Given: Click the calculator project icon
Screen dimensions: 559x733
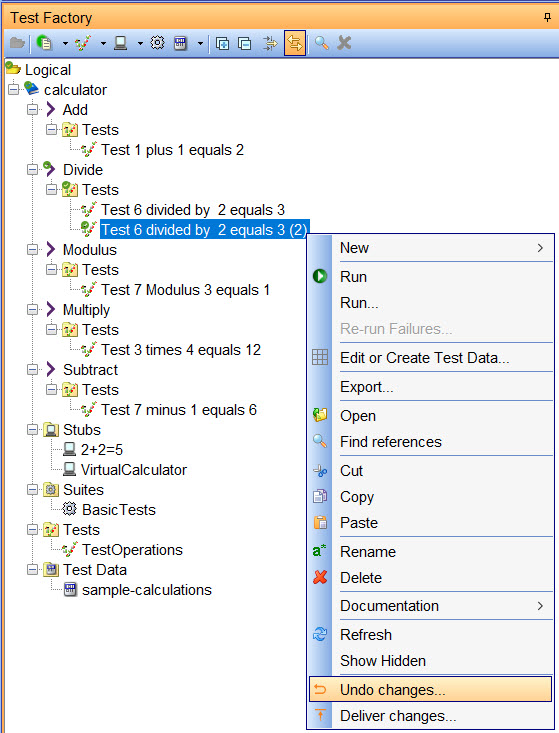Looking at the screenshot, I should tap(31, 88).
